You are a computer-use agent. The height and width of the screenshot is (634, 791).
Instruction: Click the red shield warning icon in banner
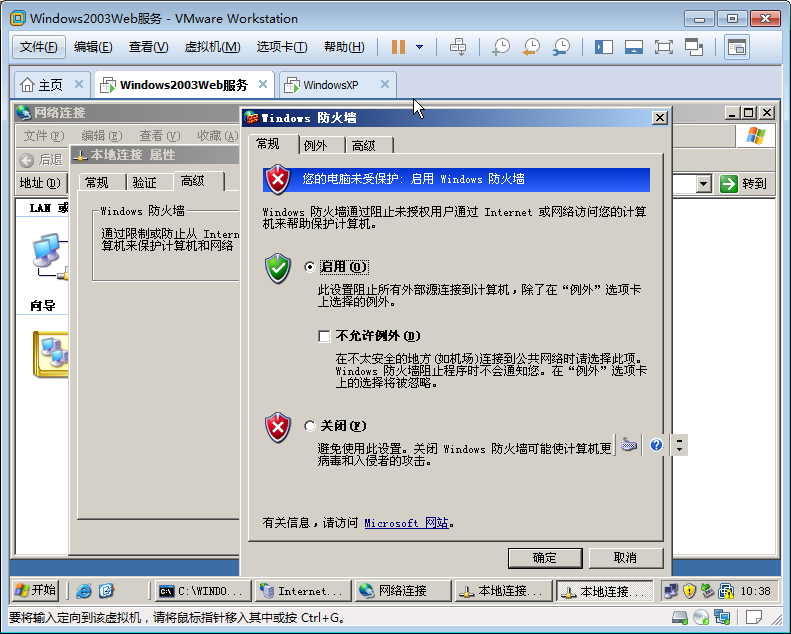coord(278,179)
